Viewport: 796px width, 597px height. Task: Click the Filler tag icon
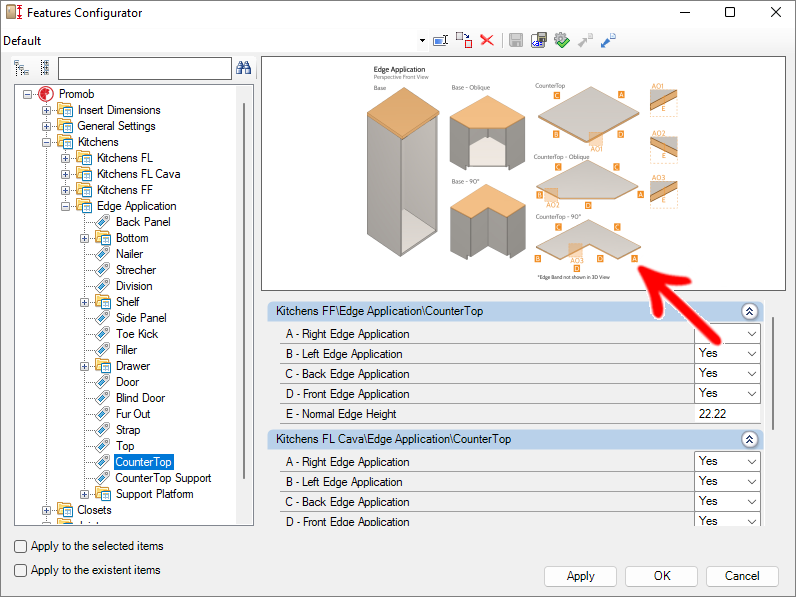103,350
